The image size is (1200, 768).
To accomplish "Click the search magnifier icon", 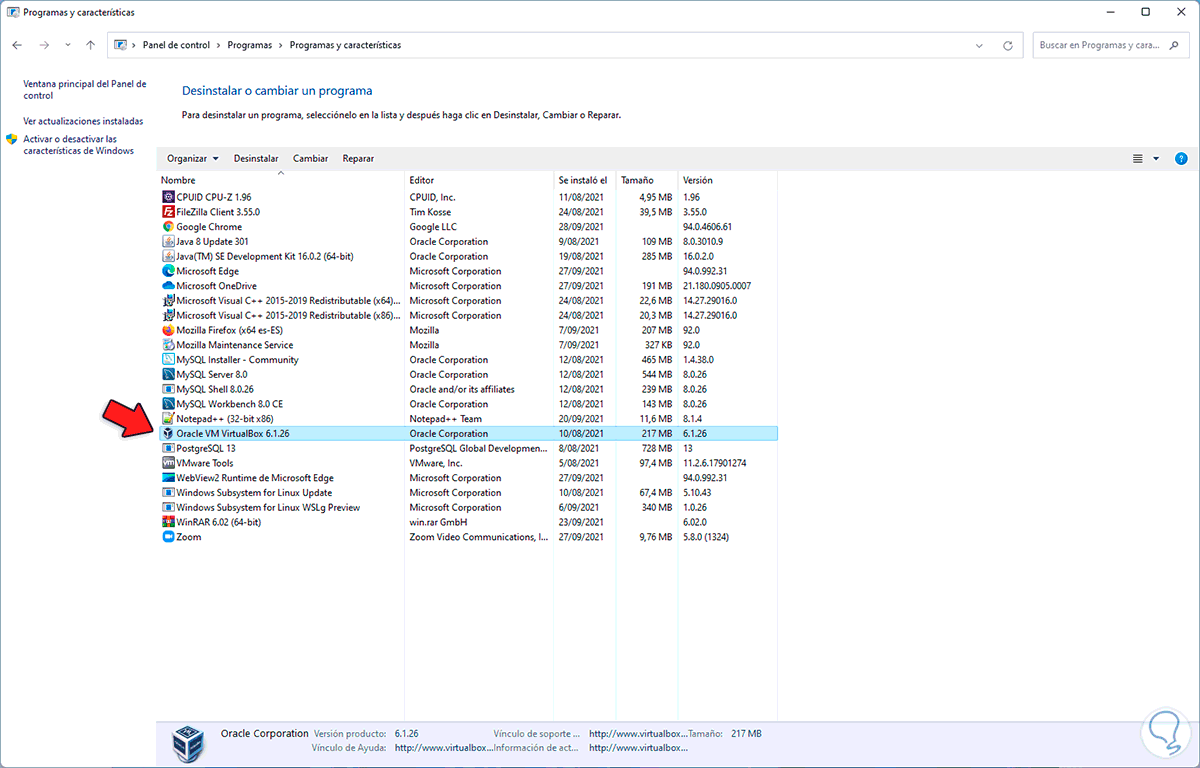I will click(1175, 45).
